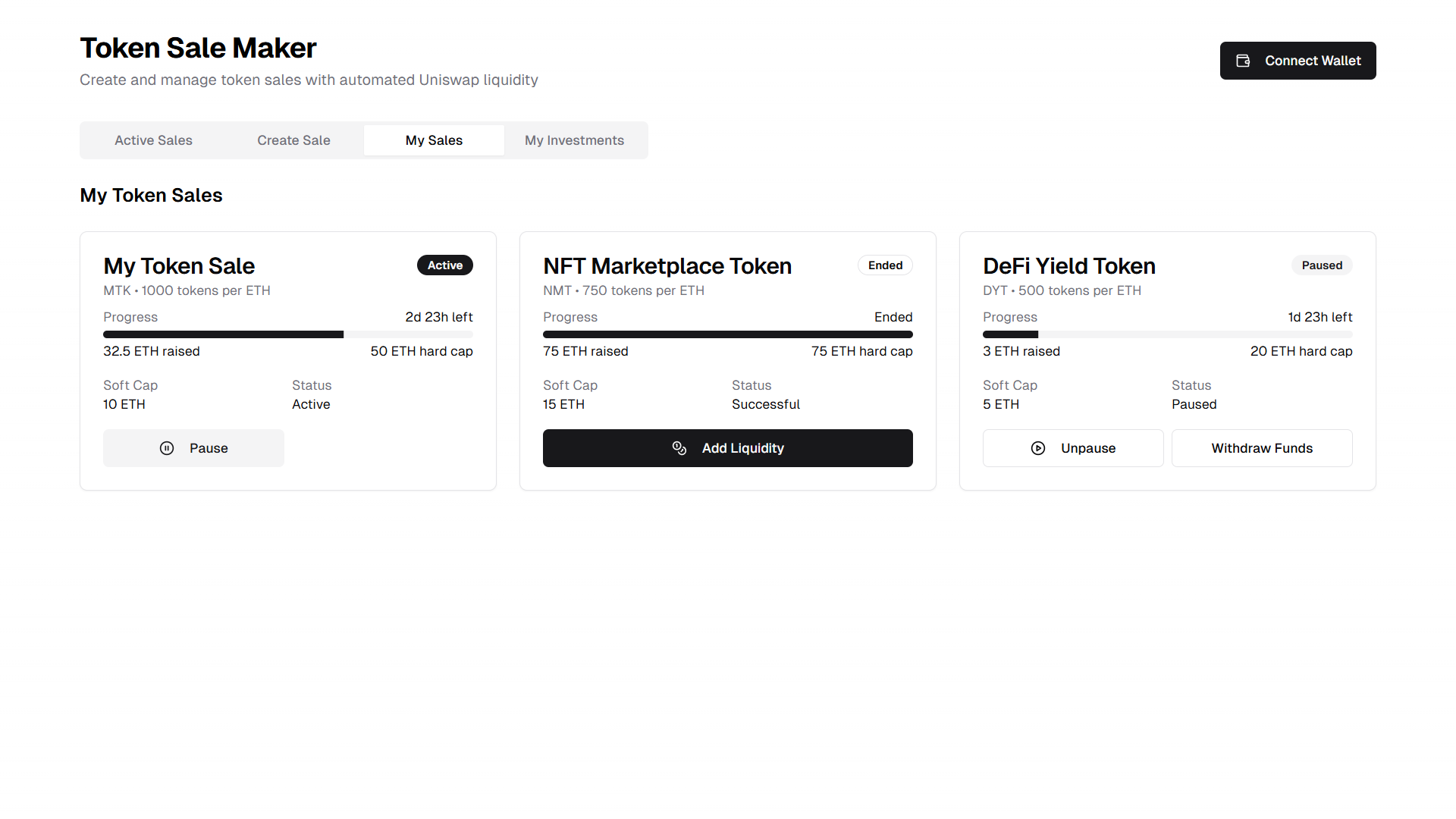Go to the My Investments tab
1456x819 pixels.
click(x=574, y=140)
